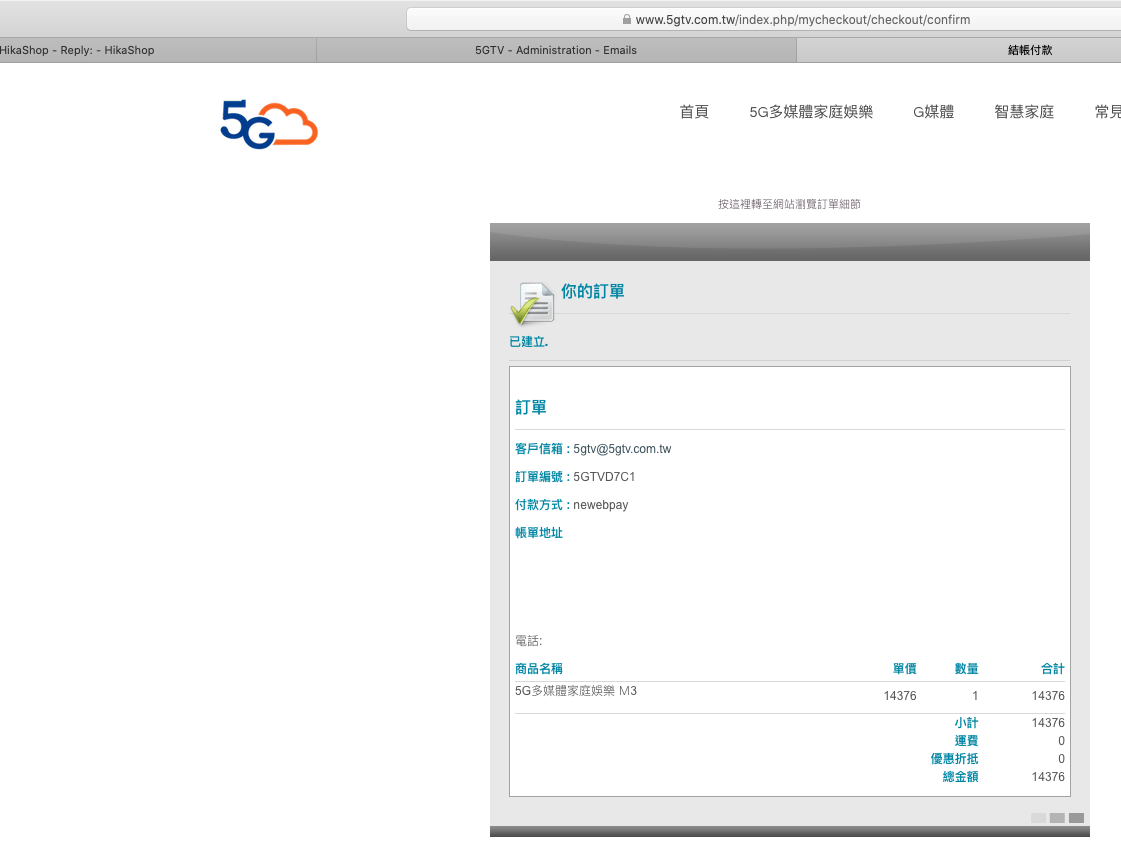Click the 已建立. status text
1121x853 pixels.
(528, 342)
